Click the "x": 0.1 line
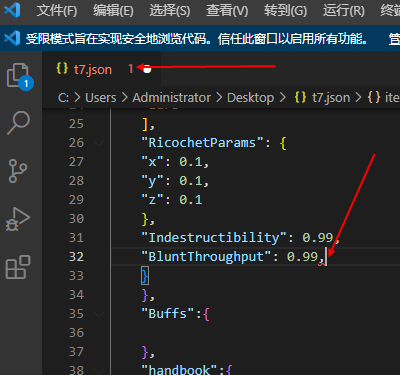The width and height of the screenshot is (400, 375). pos(175,162)
